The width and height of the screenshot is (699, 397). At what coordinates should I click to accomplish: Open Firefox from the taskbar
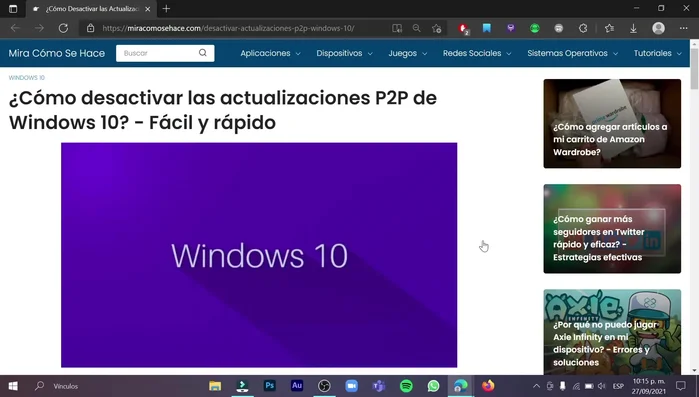point(488,385)
